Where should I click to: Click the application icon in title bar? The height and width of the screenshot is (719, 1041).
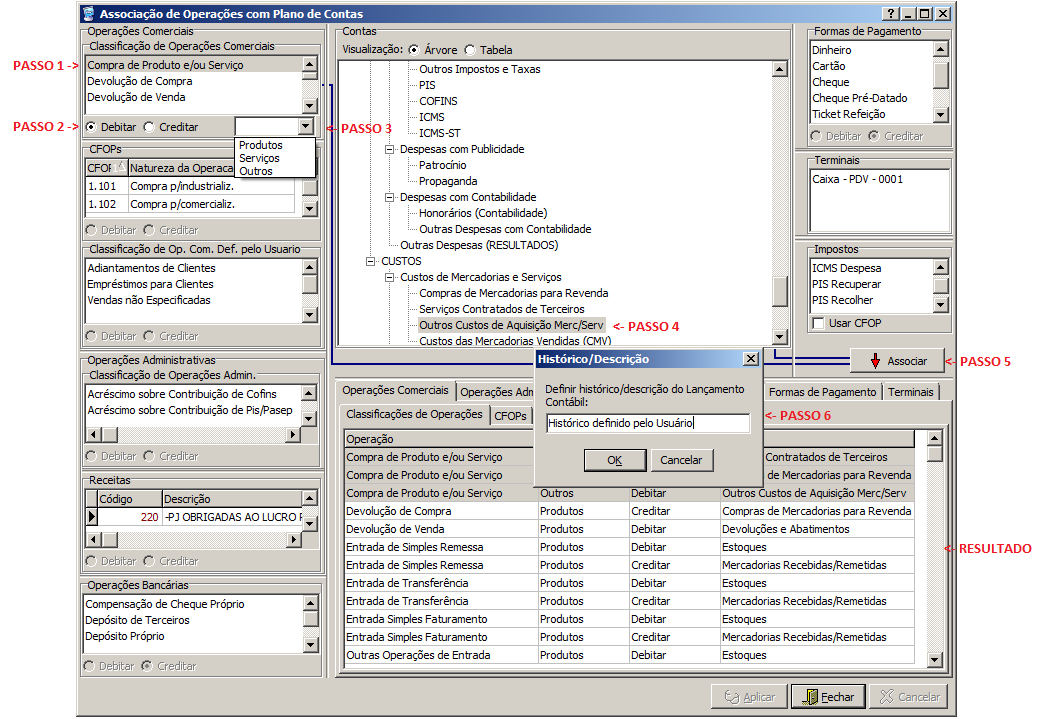[x=89, y=14]
